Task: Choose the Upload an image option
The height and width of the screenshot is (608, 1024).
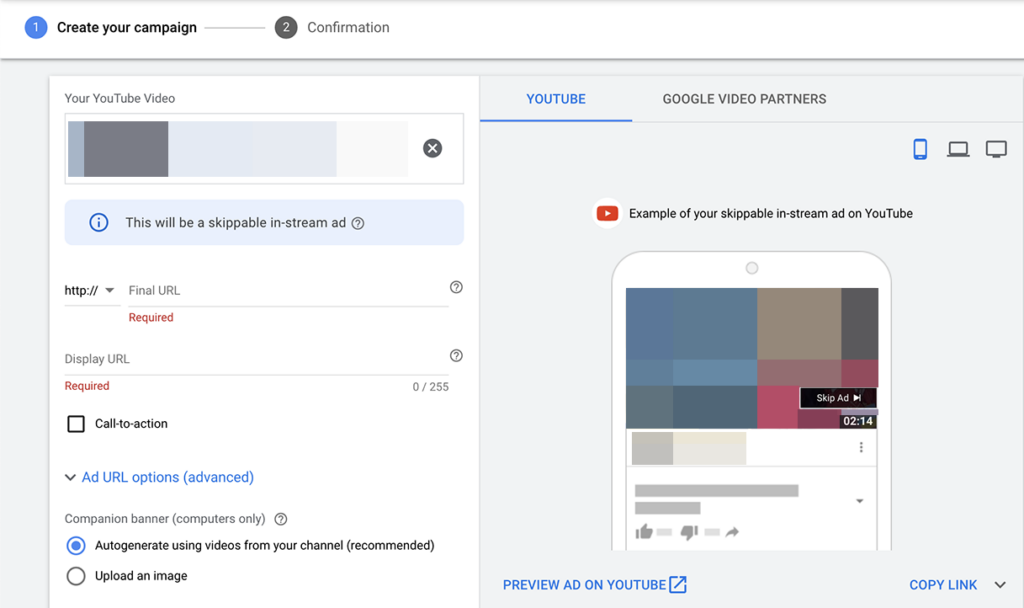Action: click(x=75, y=575)
